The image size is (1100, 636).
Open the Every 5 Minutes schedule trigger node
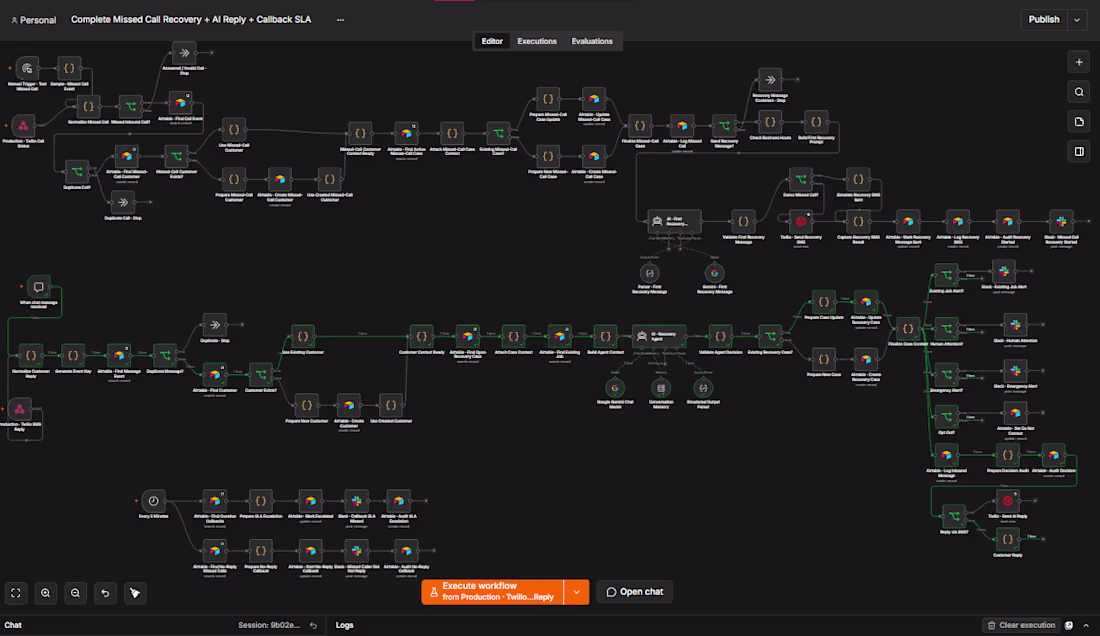tap(153, 501)
